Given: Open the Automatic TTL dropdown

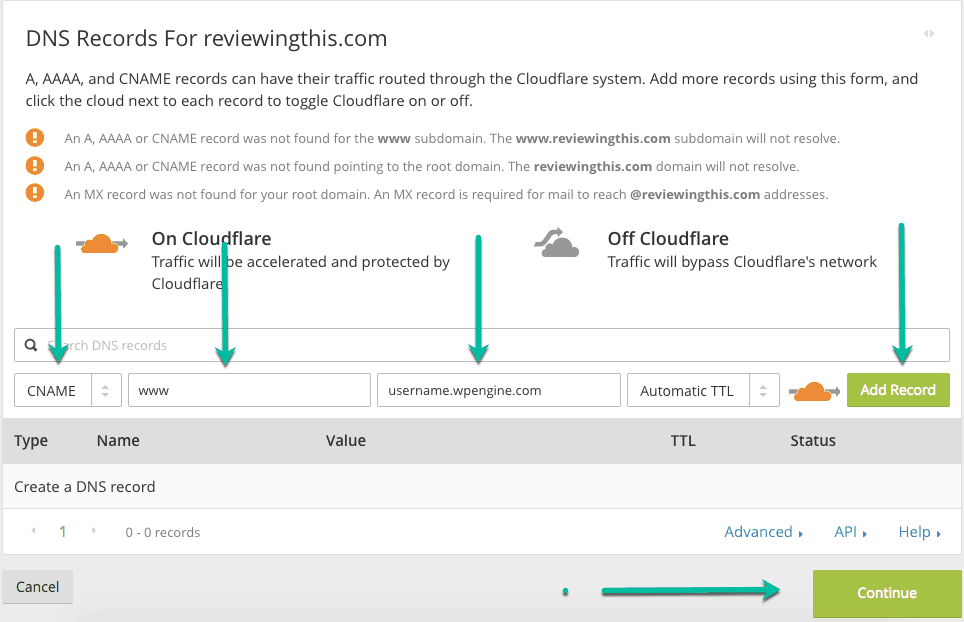Looking at the screenshot, I should (703, 390).
